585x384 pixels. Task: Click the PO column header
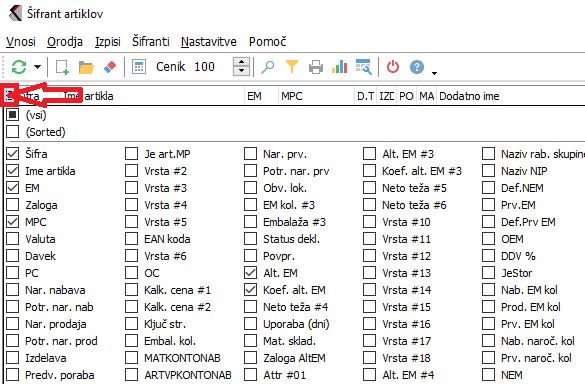406,96
